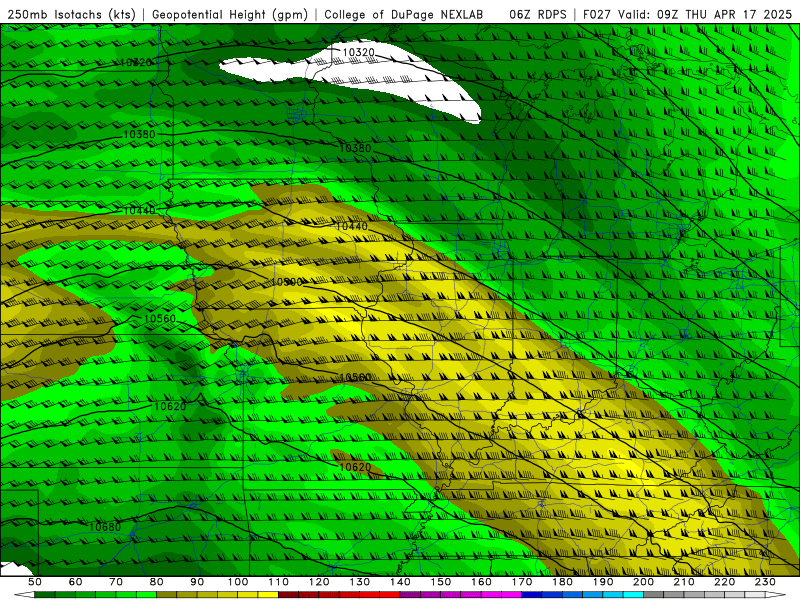Click the 190 value on the color scale
Screen dimensions: 800x600
(603, 582)
